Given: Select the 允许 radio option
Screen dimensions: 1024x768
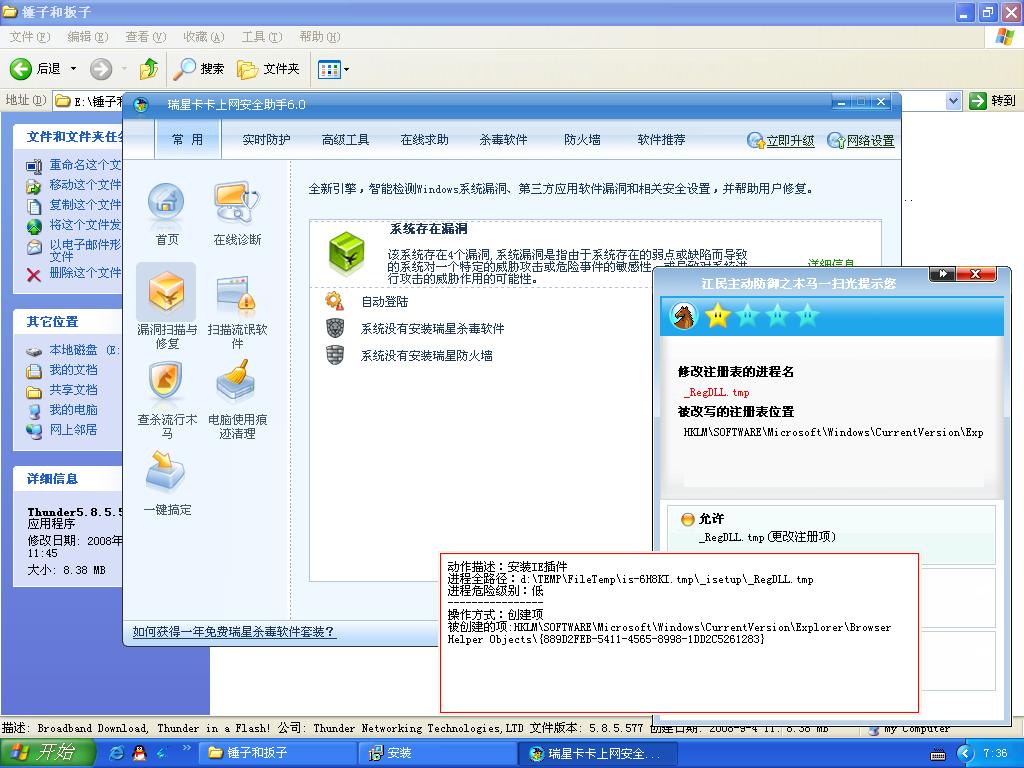Looking at the screenshot, I should point(688,519).
